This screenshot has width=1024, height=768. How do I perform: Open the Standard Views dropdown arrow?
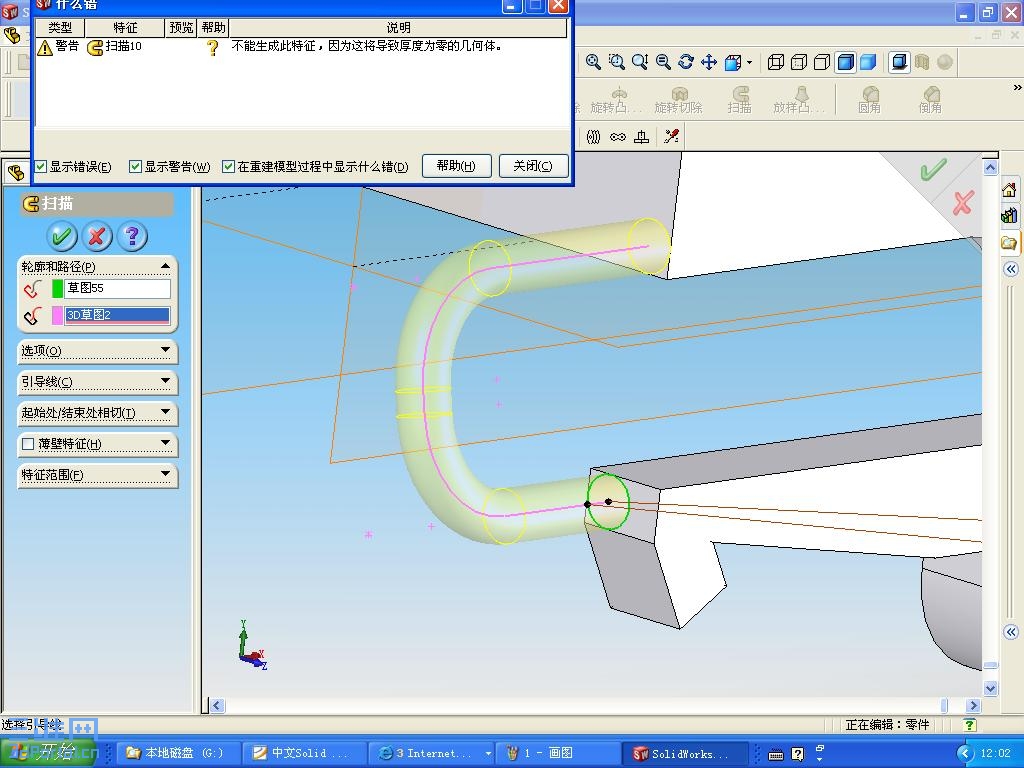click(749, 63)
